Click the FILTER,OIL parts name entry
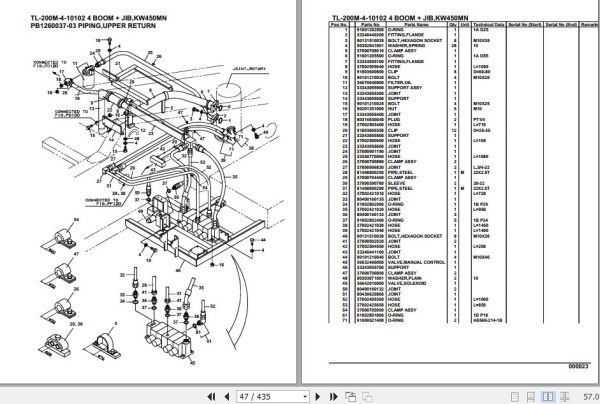This screenshot has height=404, width=600. 400,83
